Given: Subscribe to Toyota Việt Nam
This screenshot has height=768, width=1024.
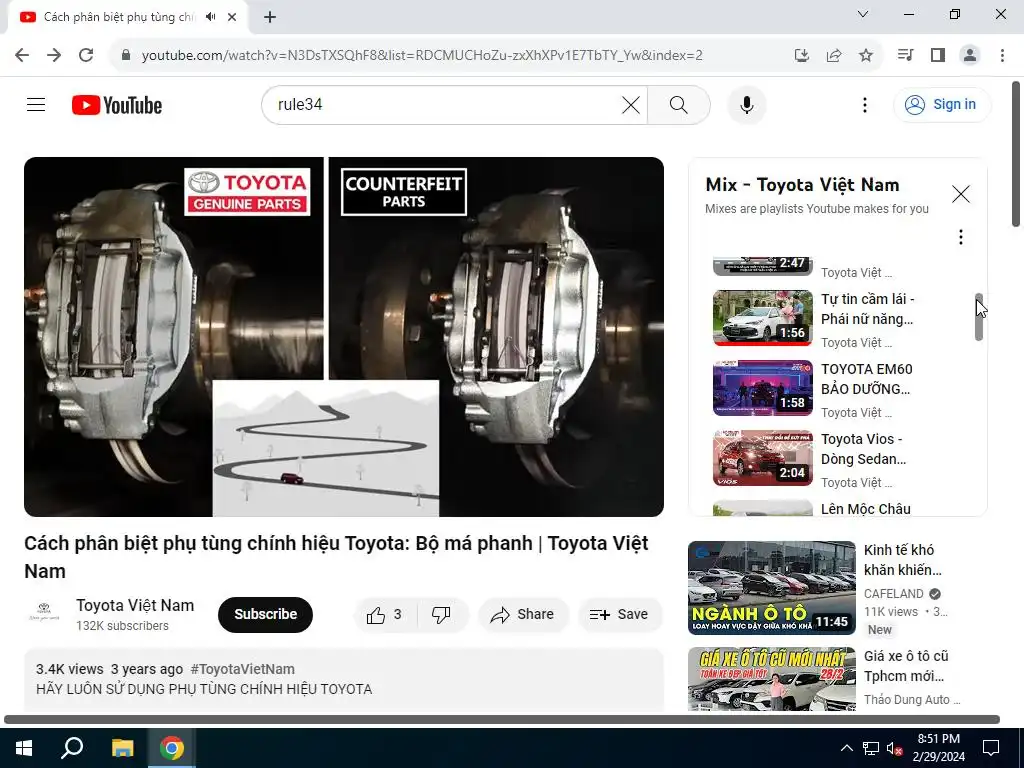Looking at the screenshot, I should [265, 615].
